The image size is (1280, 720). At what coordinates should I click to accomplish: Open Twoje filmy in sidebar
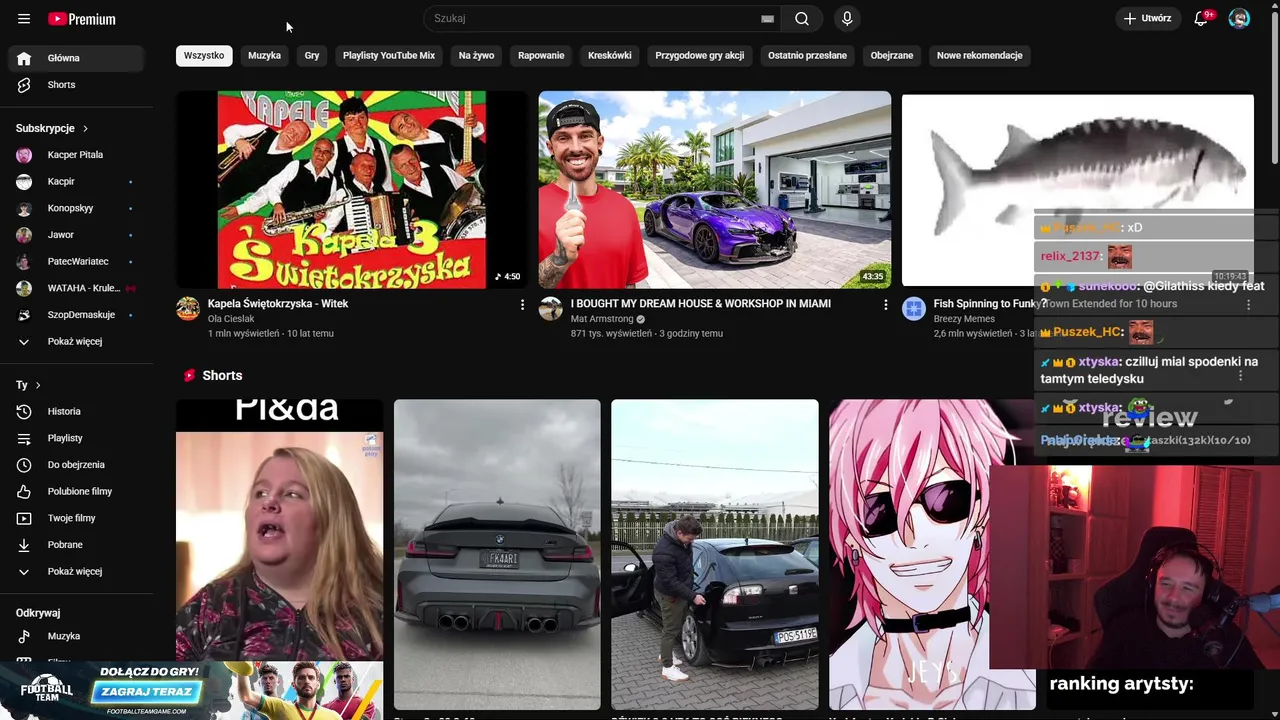click(76, 518)
